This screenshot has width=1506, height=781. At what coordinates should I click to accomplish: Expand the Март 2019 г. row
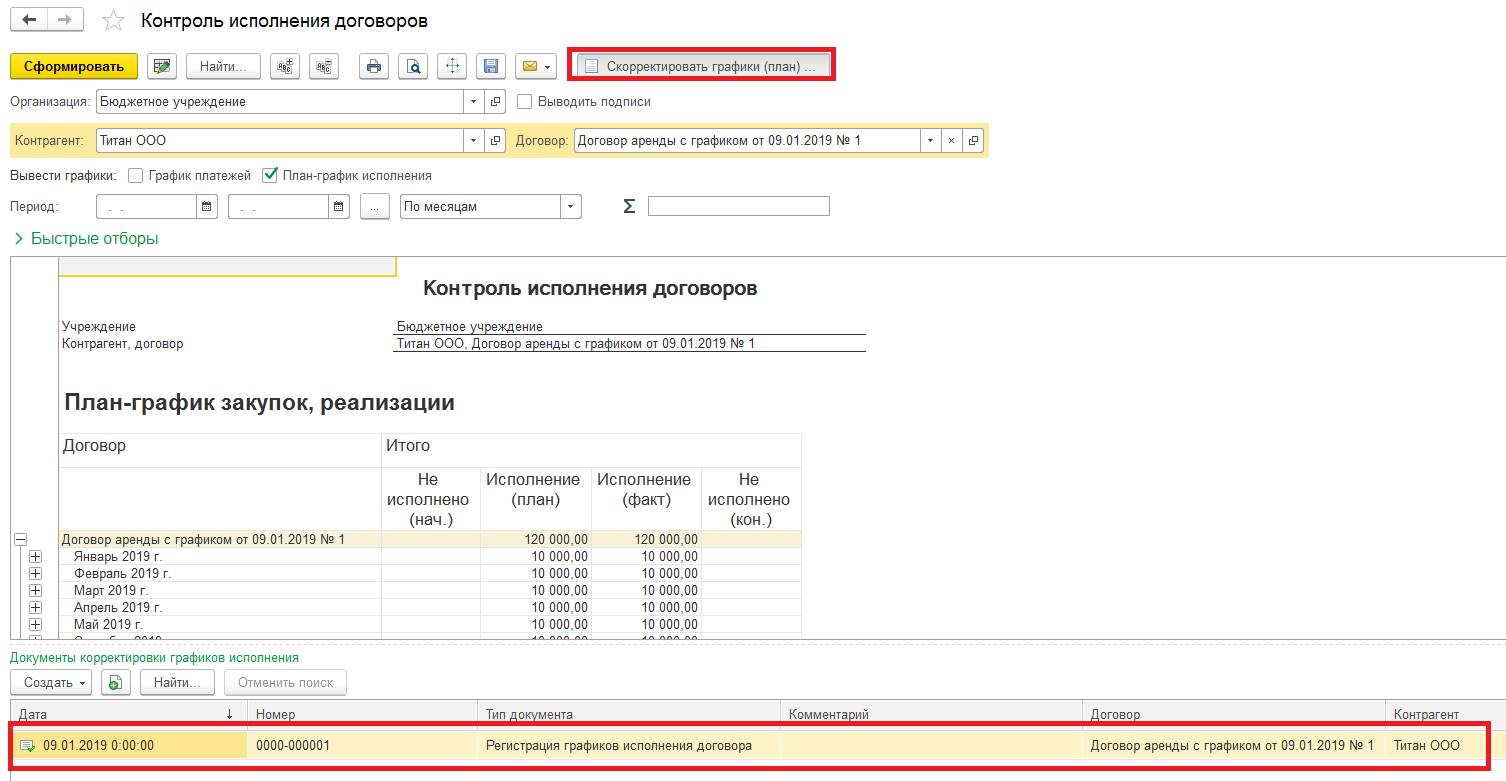[x=36, y=591]
